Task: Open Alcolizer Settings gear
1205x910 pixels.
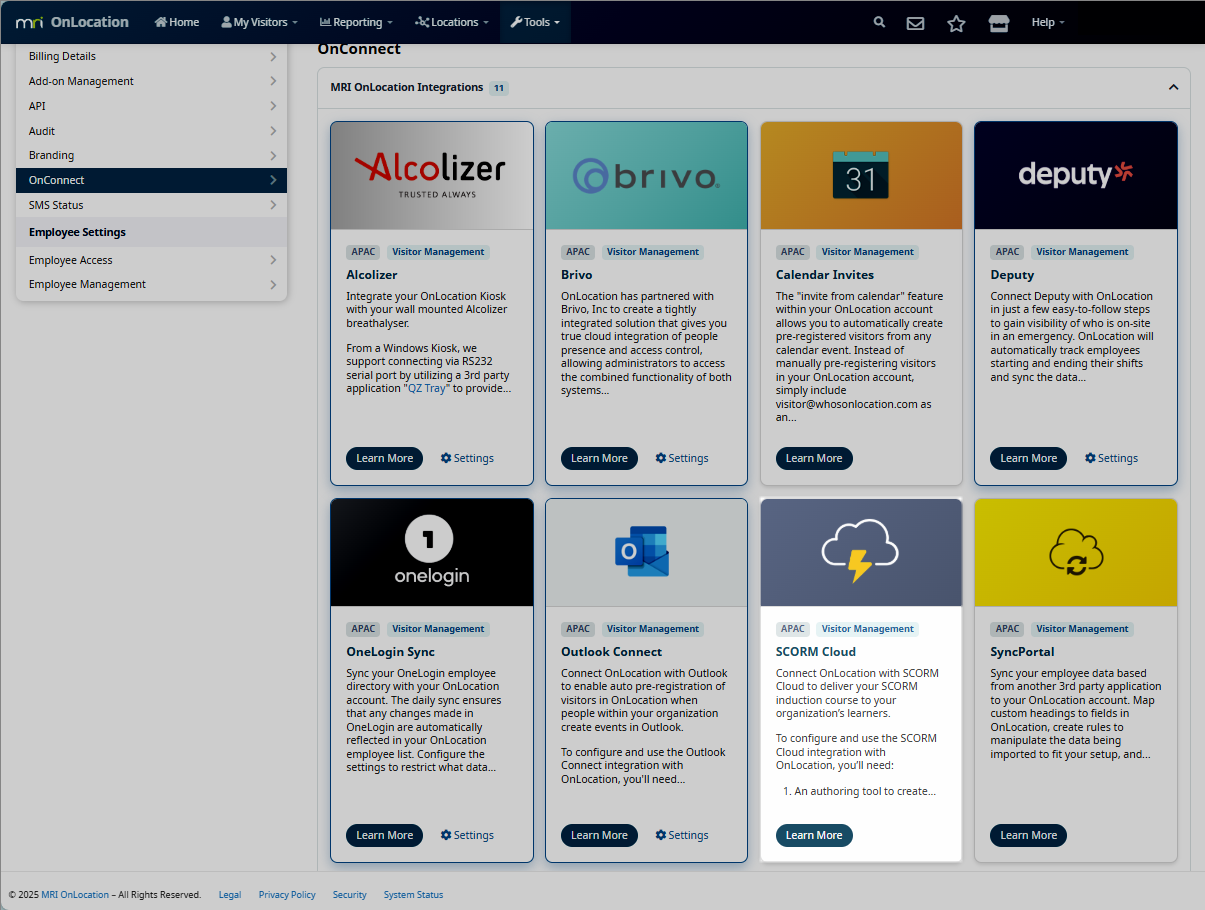Action: point(467,458)
